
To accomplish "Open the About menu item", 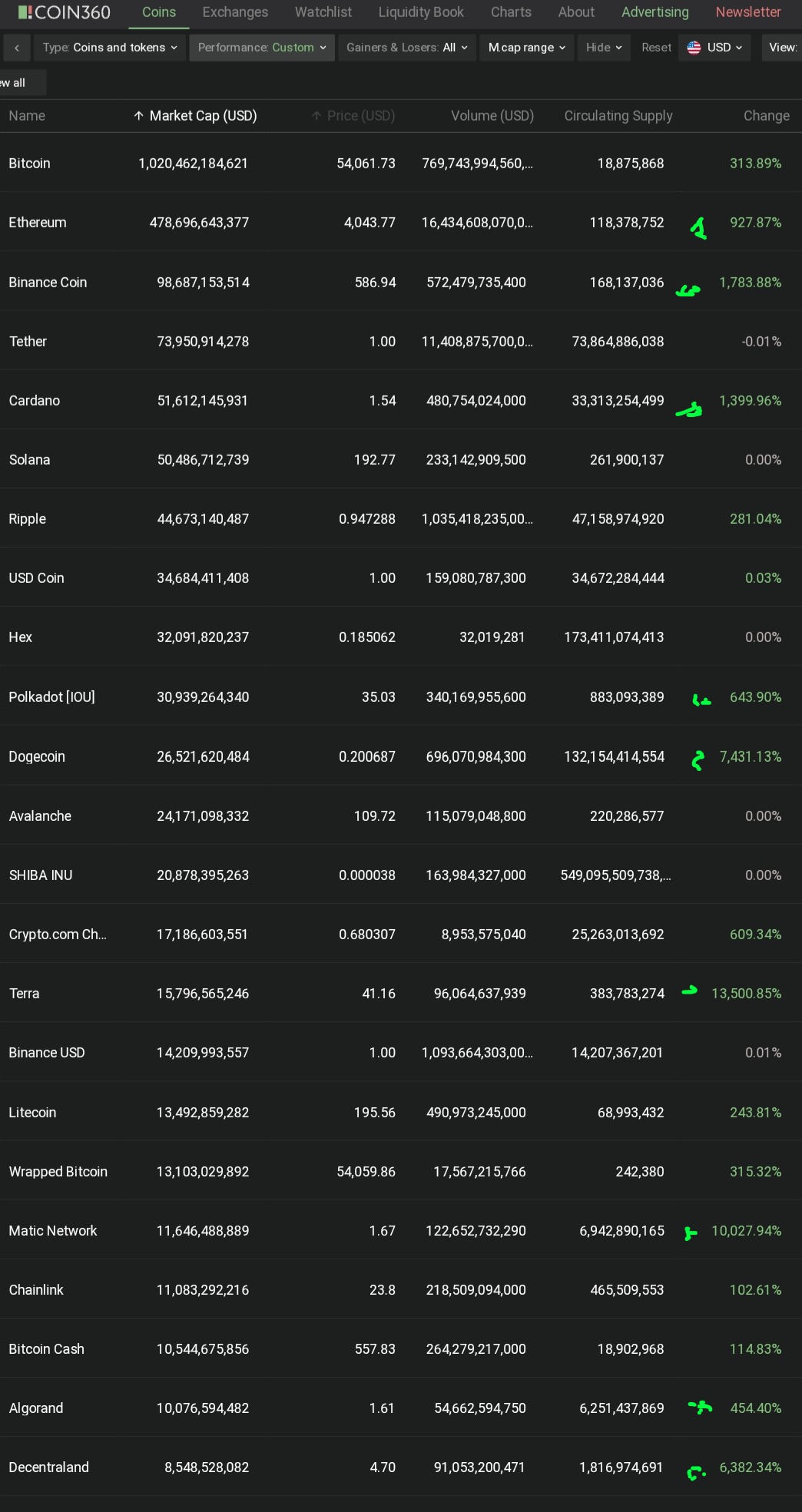I will (576, 12).
